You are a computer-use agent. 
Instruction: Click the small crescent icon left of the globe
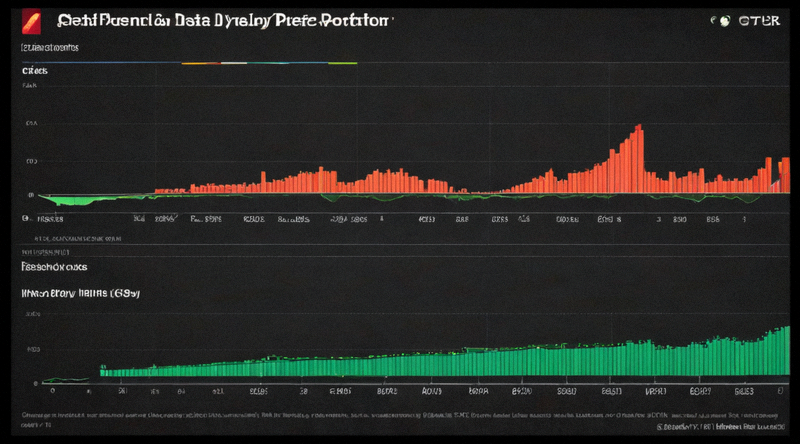click(713, 20)
